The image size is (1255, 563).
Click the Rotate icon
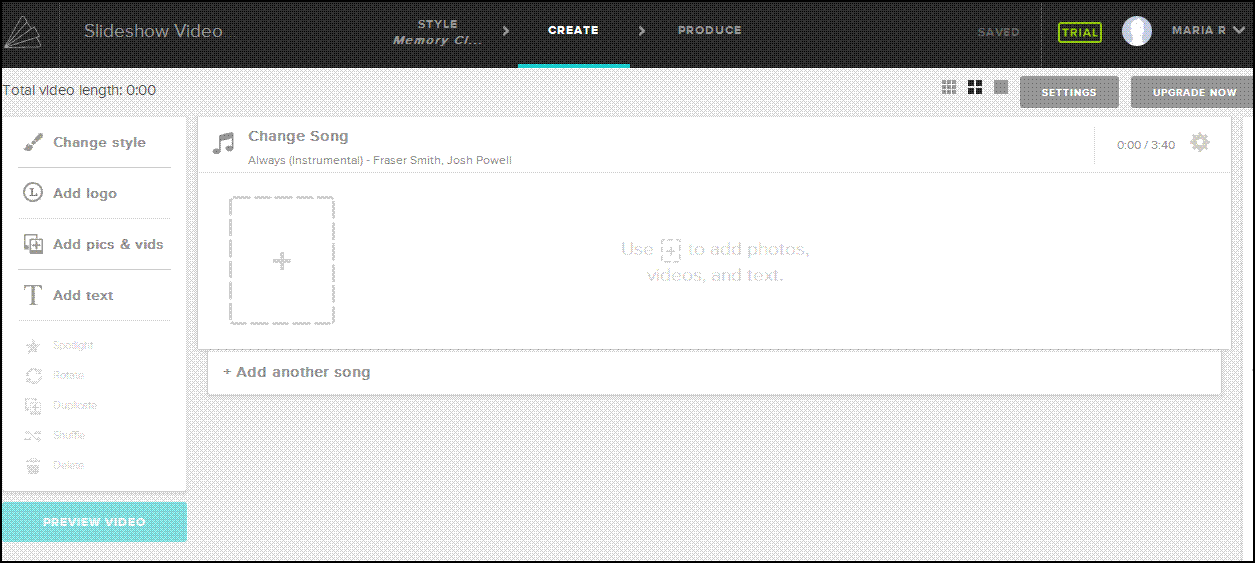[33, 376]
